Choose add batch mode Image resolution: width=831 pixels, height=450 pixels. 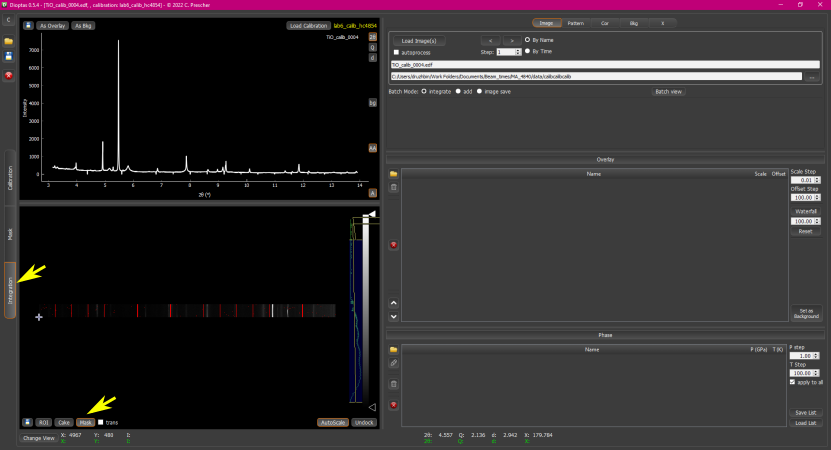pos(458,91)
